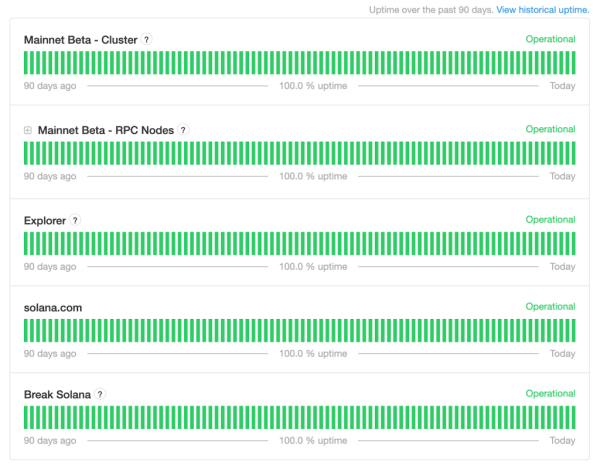Image resolution: width=600 pixels, height=470 pixels.
Task: Click help icon beside Mainnet Beta - Cluster
Action: pos(147,40)
